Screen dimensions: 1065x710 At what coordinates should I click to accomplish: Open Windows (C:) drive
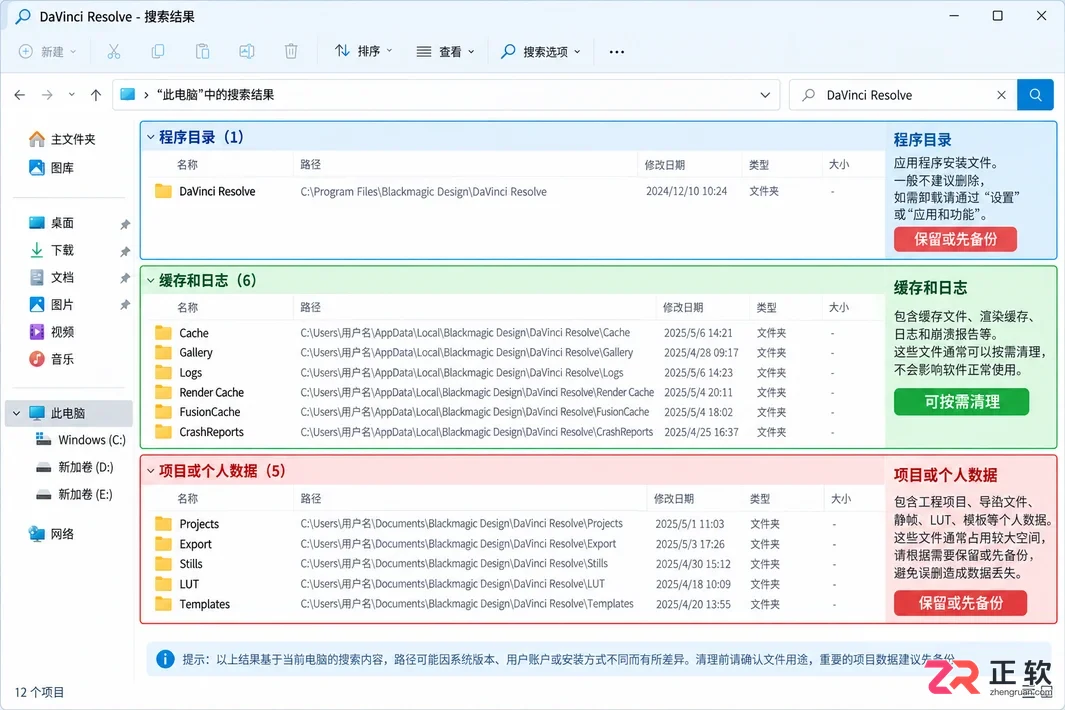(x=80, y=440)
